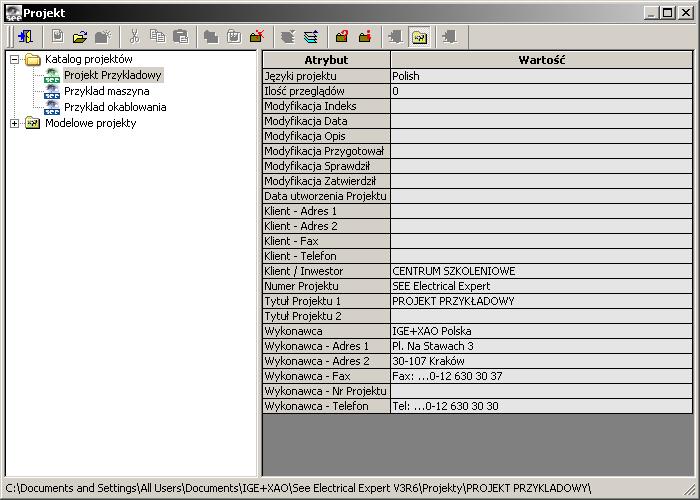The image size is (700, 500).
Task: Click the copy pages icon
Action: 157,37
